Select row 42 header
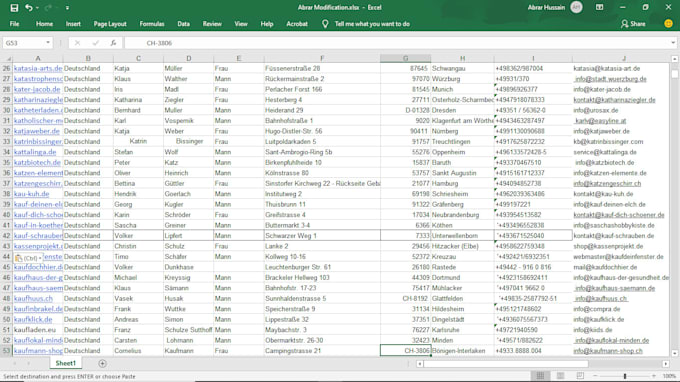The height and width of the screenshot is (382, 680). (x=6, y=235)
